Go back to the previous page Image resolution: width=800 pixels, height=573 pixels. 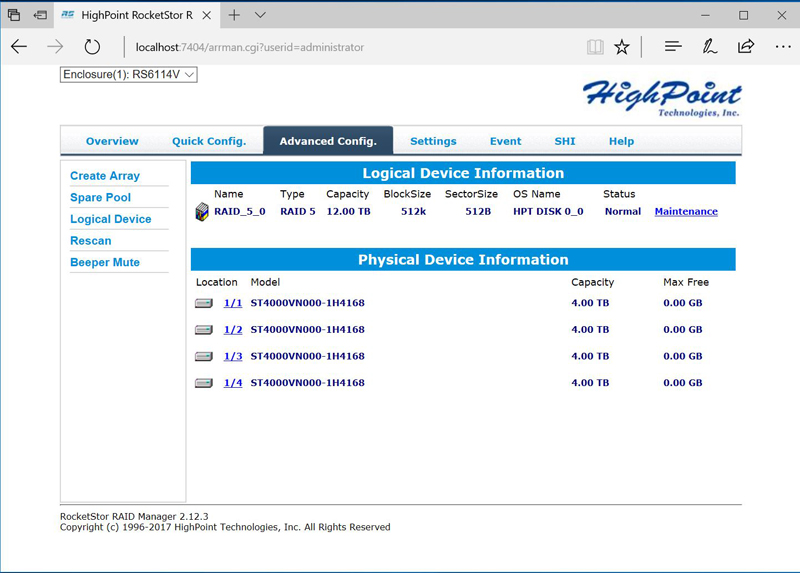point(19,47)
